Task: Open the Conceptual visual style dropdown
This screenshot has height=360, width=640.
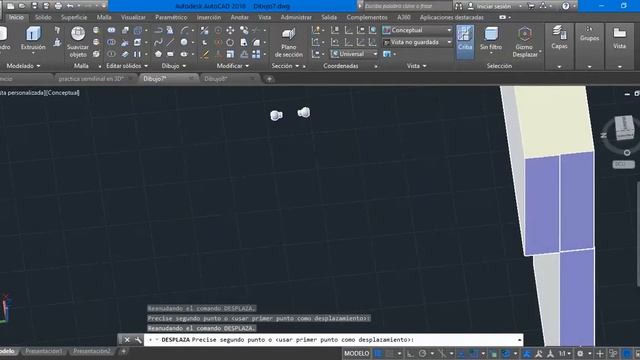Action: [x=417, y=30]
